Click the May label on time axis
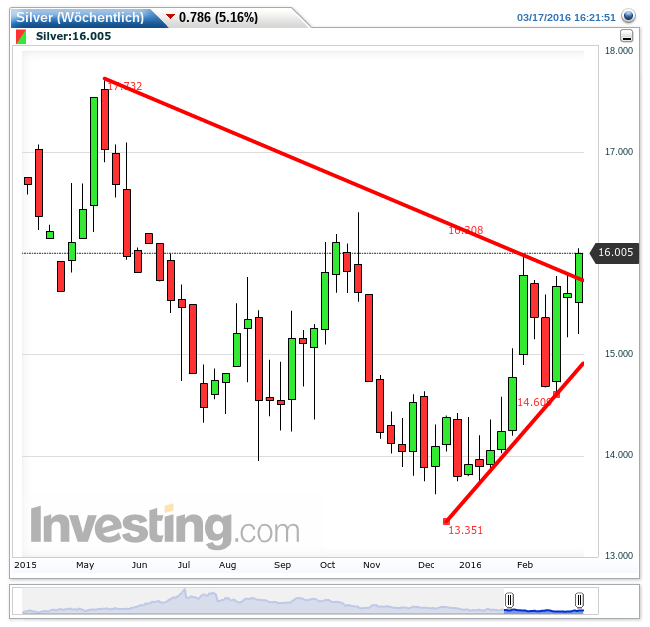 [85, 565]
